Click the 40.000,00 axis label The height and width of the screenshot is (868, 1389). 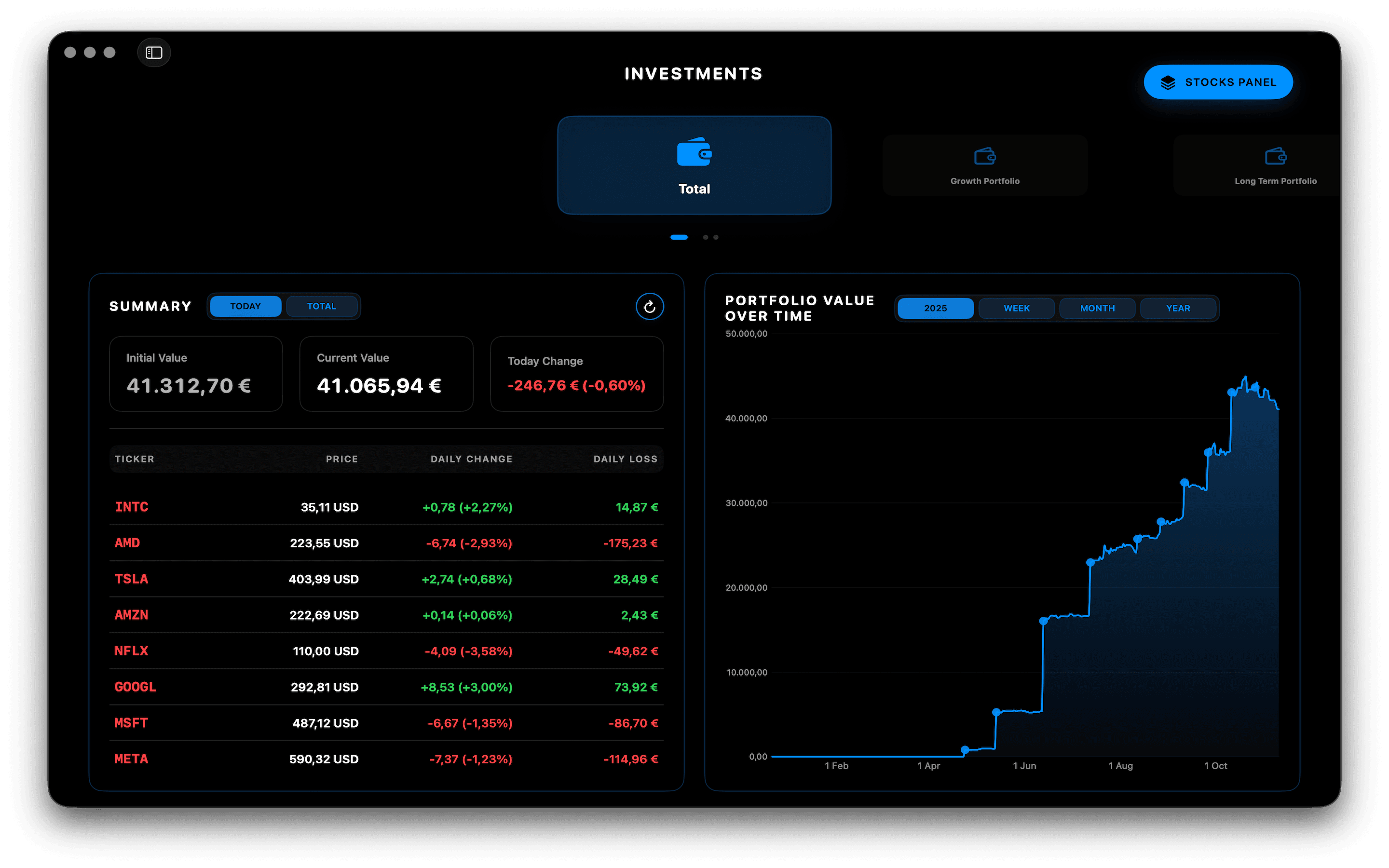coord(746,419)
